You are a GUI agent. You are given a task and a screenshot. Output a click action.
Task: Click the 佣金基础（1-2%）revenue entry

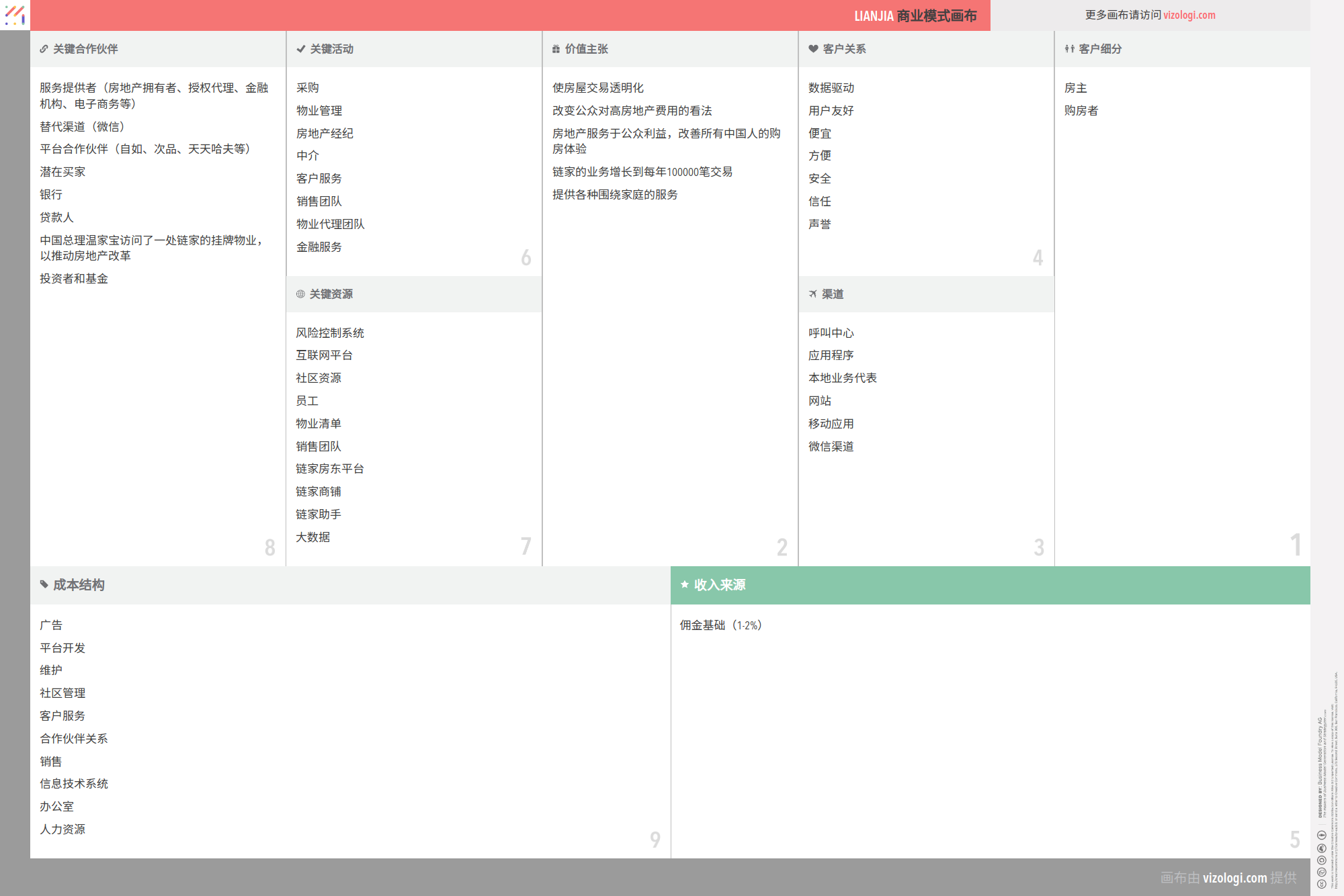click(720, 625)
